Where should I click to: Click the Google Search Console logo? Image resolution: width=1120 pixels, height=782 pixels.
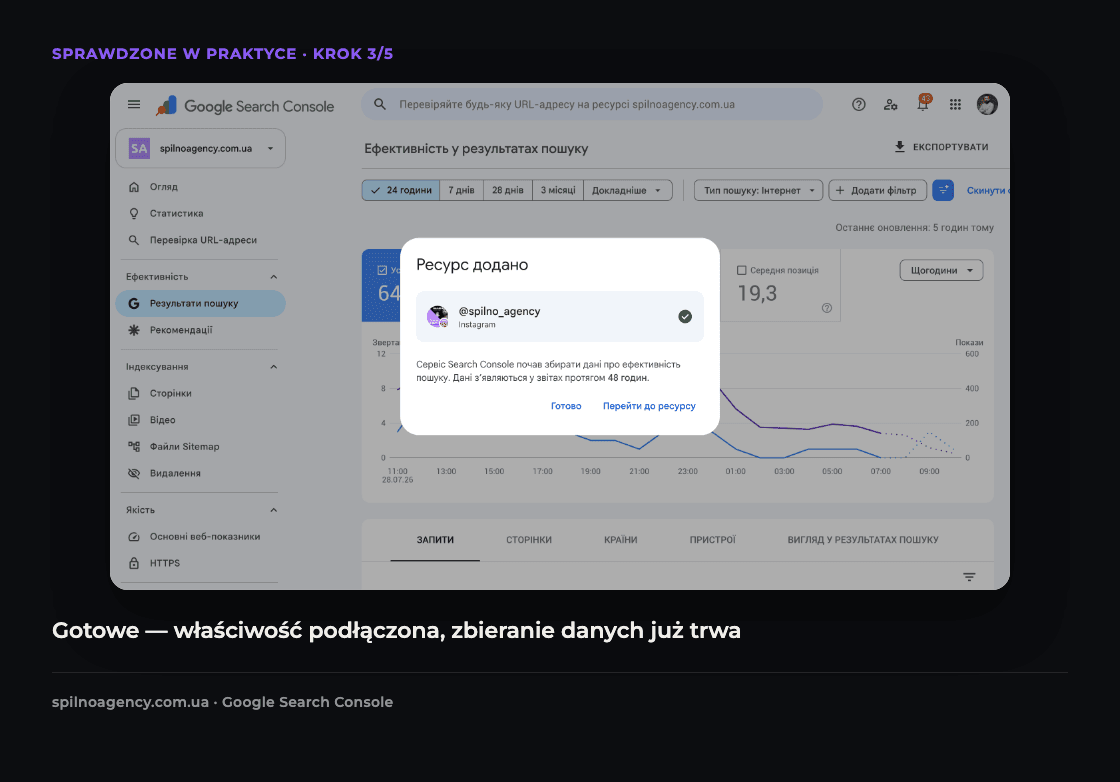point(245,106)
